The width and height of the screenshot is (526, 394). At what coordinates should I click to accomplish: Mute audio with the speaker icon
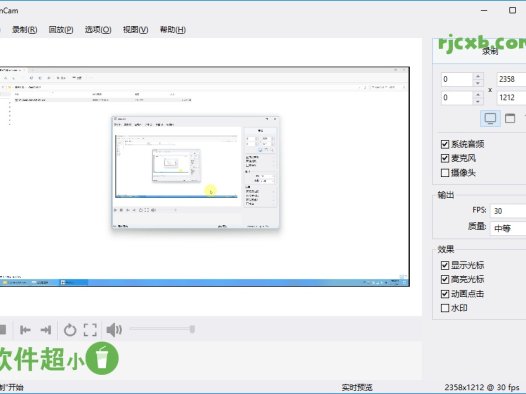pyautogui.click(x=114, y=330)
